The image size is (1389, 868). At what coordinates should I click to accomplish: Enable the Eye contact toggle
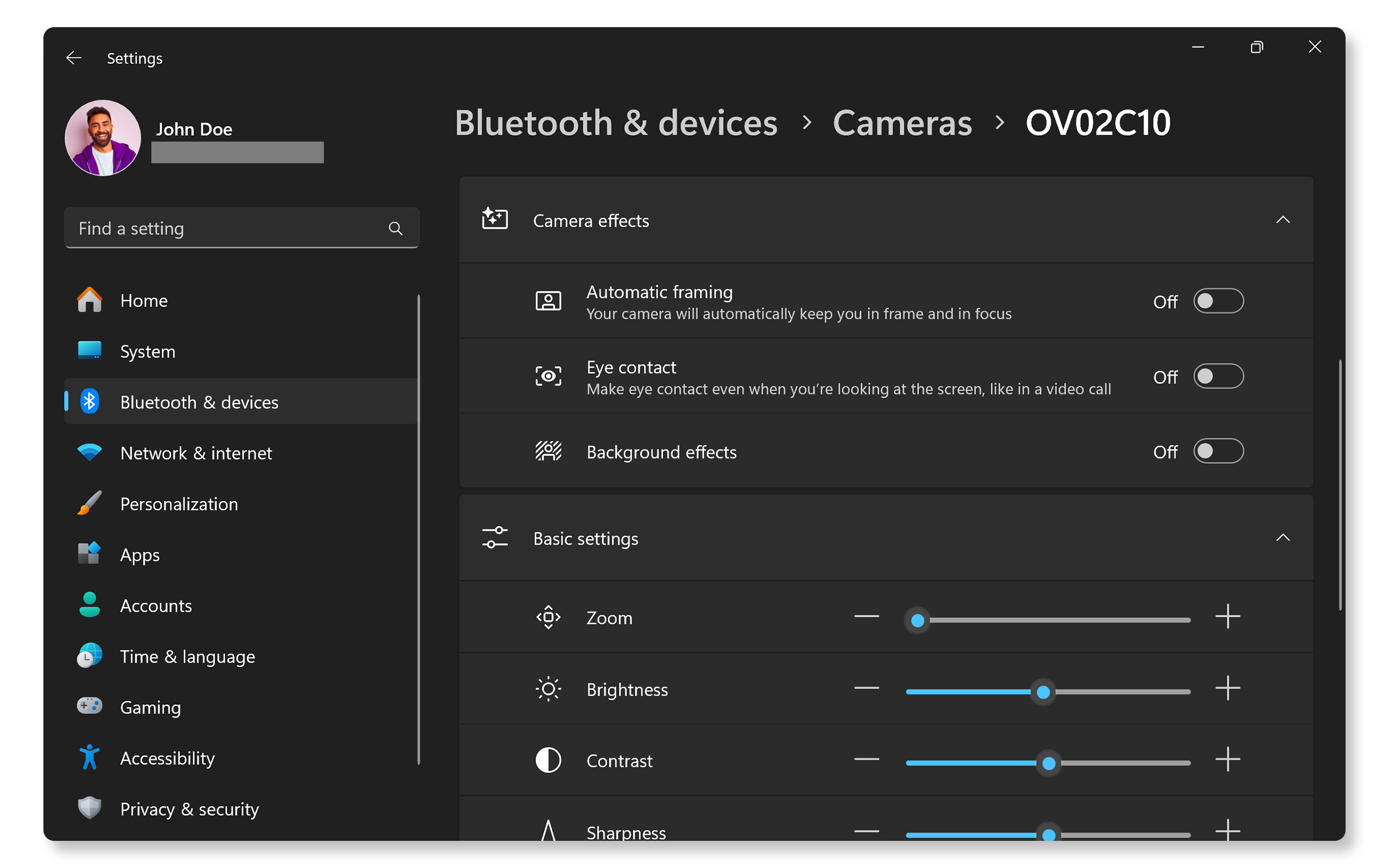1218,376
